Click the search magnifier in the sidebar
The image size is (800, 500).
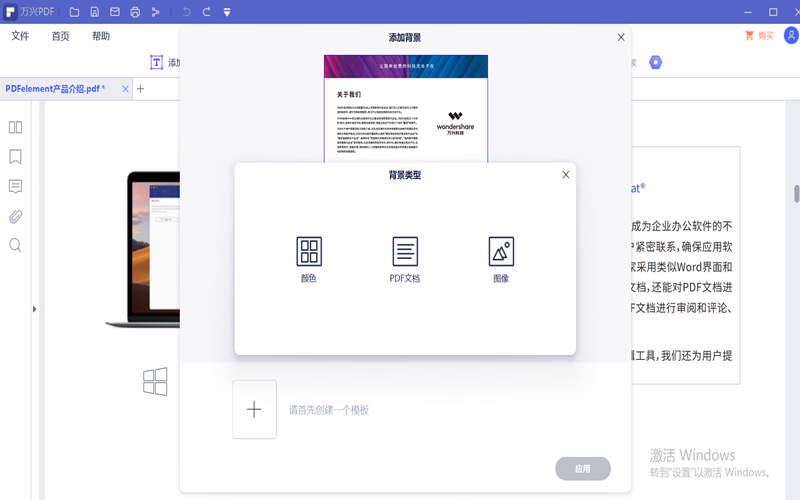(x=15, y=245)
